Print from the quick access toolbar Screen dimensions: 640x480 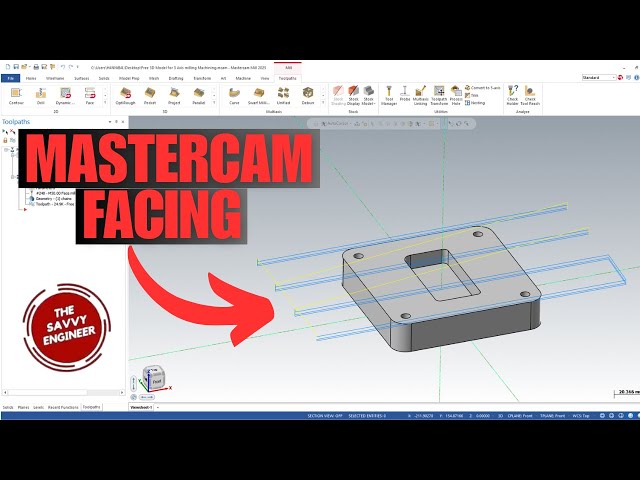click(x=36, y=67)
